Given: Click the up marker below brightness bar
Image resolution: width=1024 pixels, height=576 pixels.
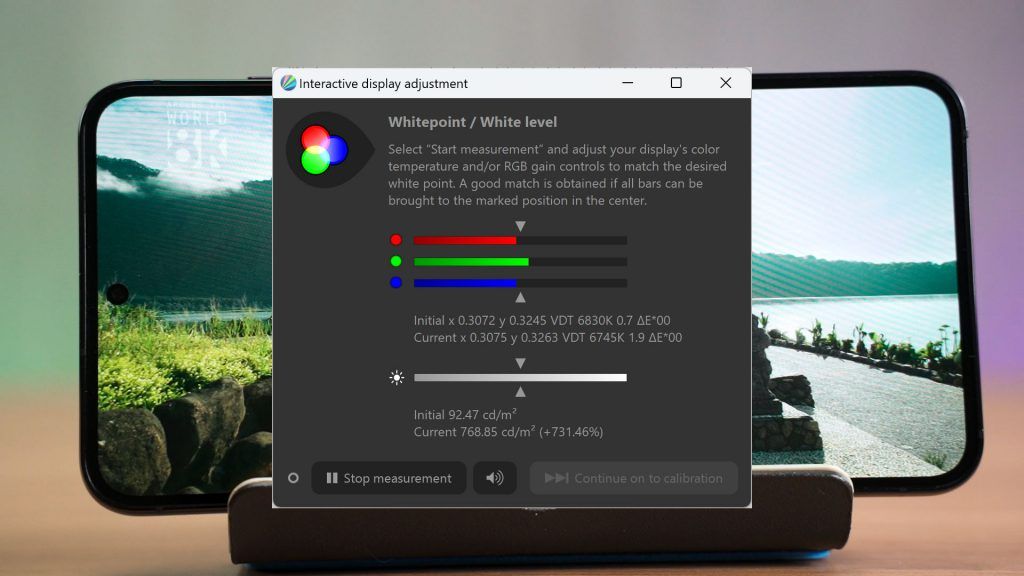Looking at the screenshot, I should 520,392.
